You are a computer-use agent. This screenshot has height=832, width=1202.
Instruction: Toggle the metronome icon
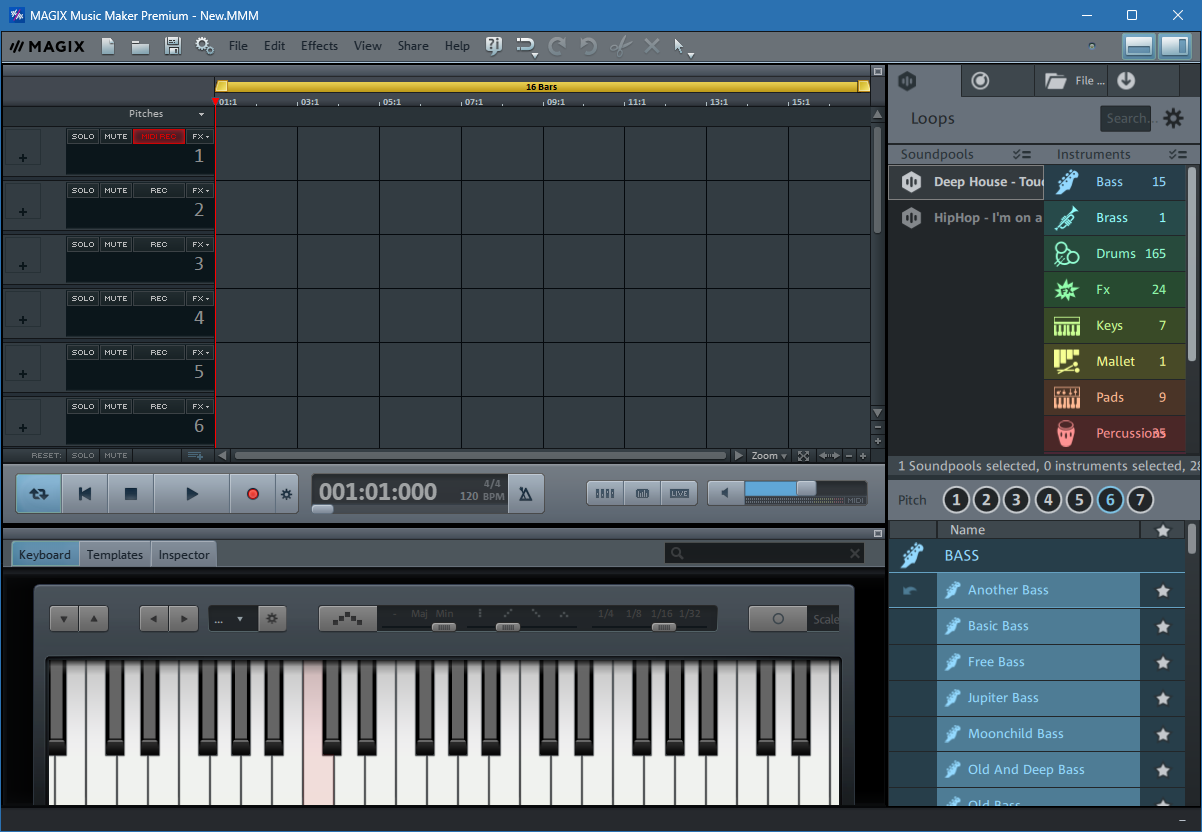(x=526, y=494)
